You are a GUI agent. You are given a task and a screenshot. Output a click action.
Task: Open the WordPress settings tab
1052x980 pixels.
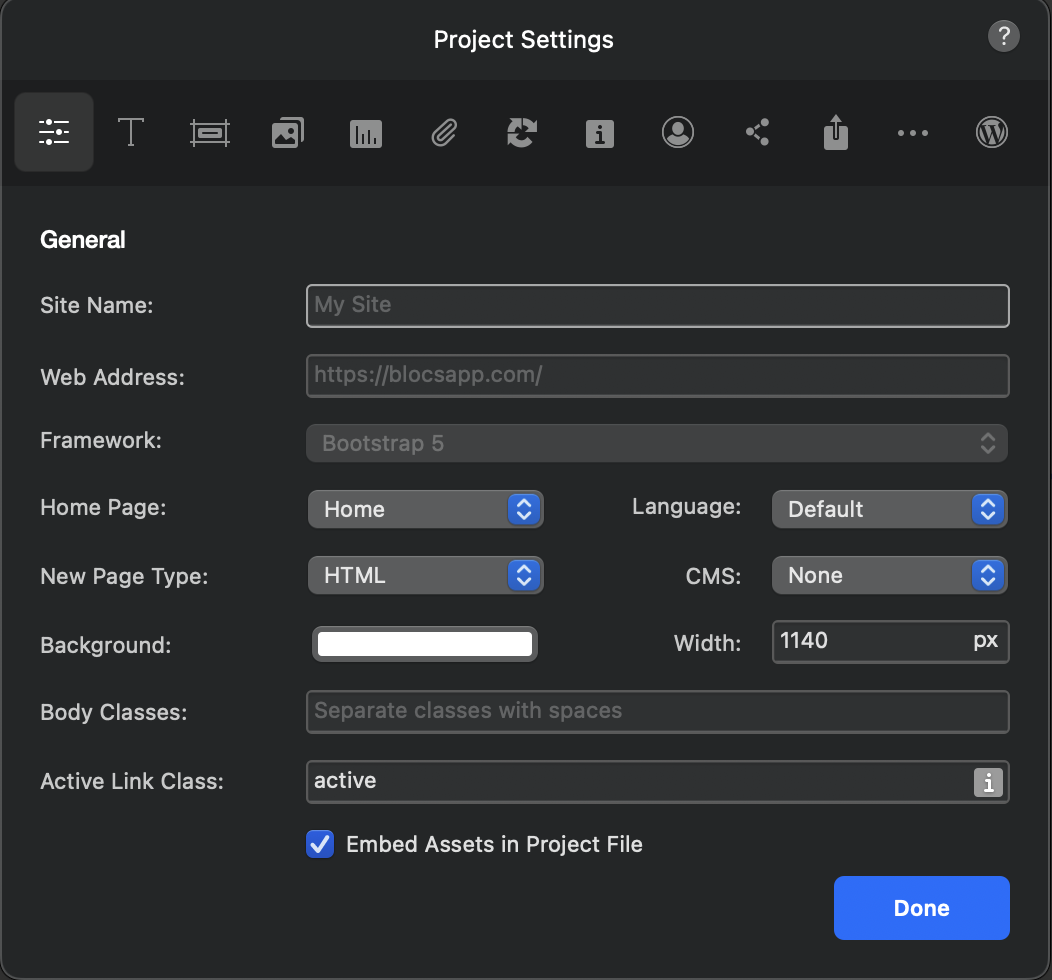pos(991,132)
